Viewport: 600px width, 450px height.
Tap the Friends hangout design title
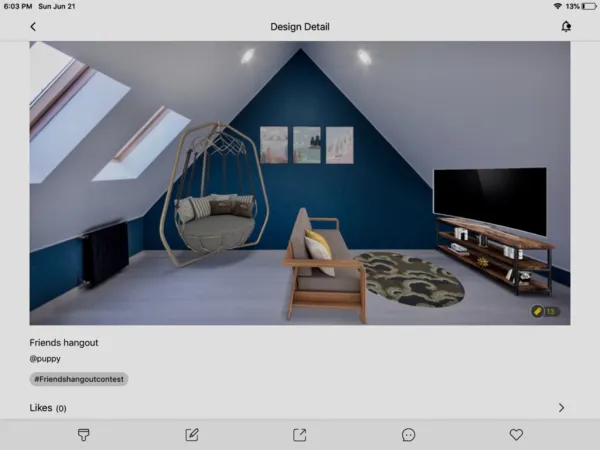(x=64, y=342)
